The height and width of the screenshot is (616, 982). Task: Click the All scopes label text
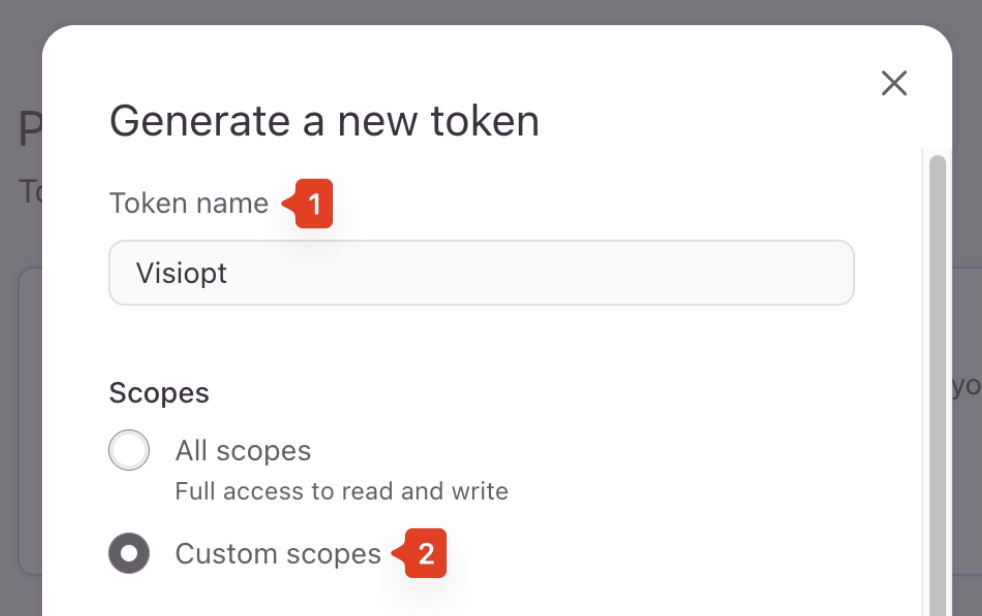(243, 451)
